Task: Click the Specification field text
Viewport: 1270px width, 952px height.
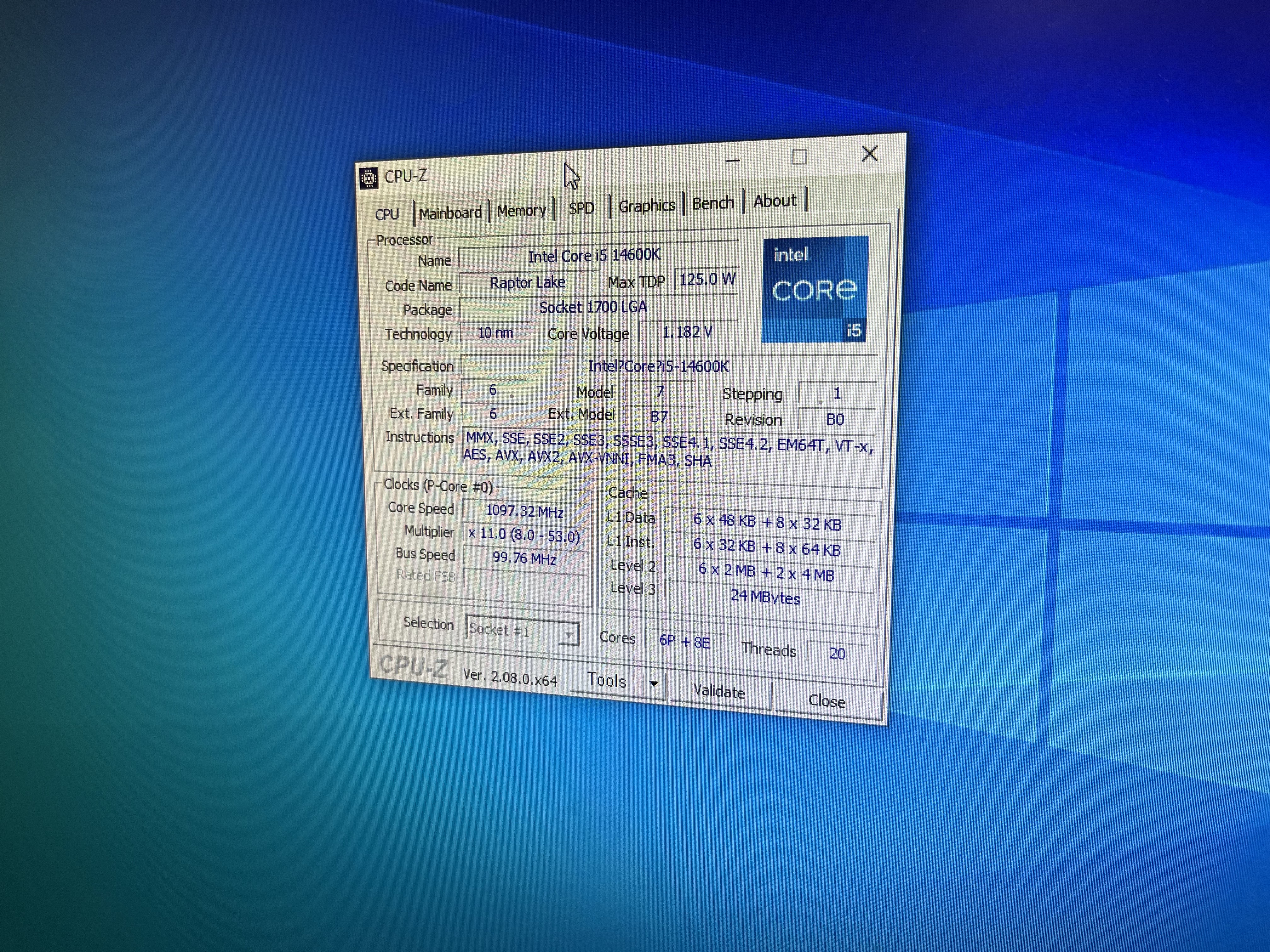Action: pos(658,366)
